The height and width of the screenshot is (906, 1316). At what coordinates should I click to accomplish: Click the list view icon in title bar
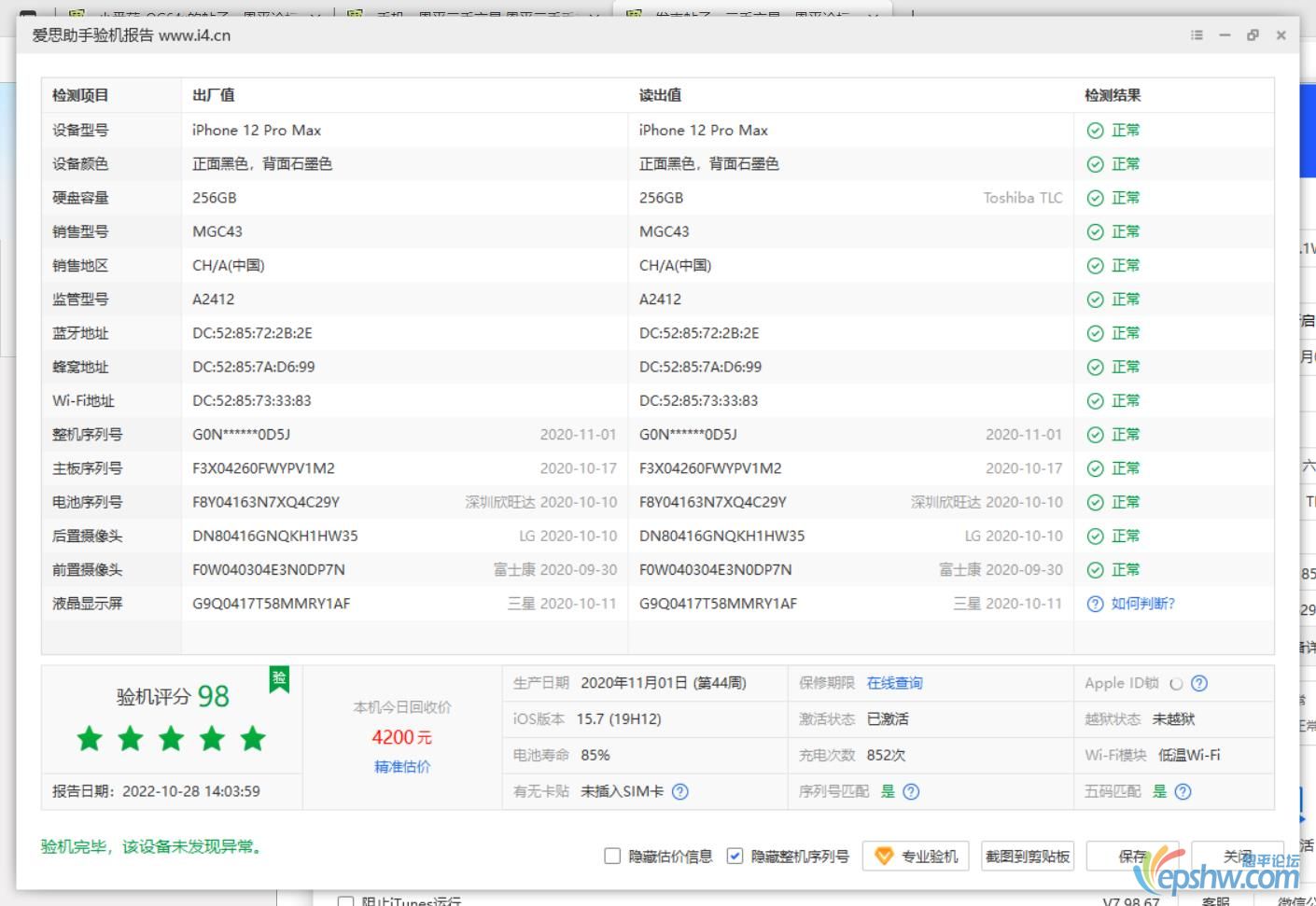click(1197, 35)
